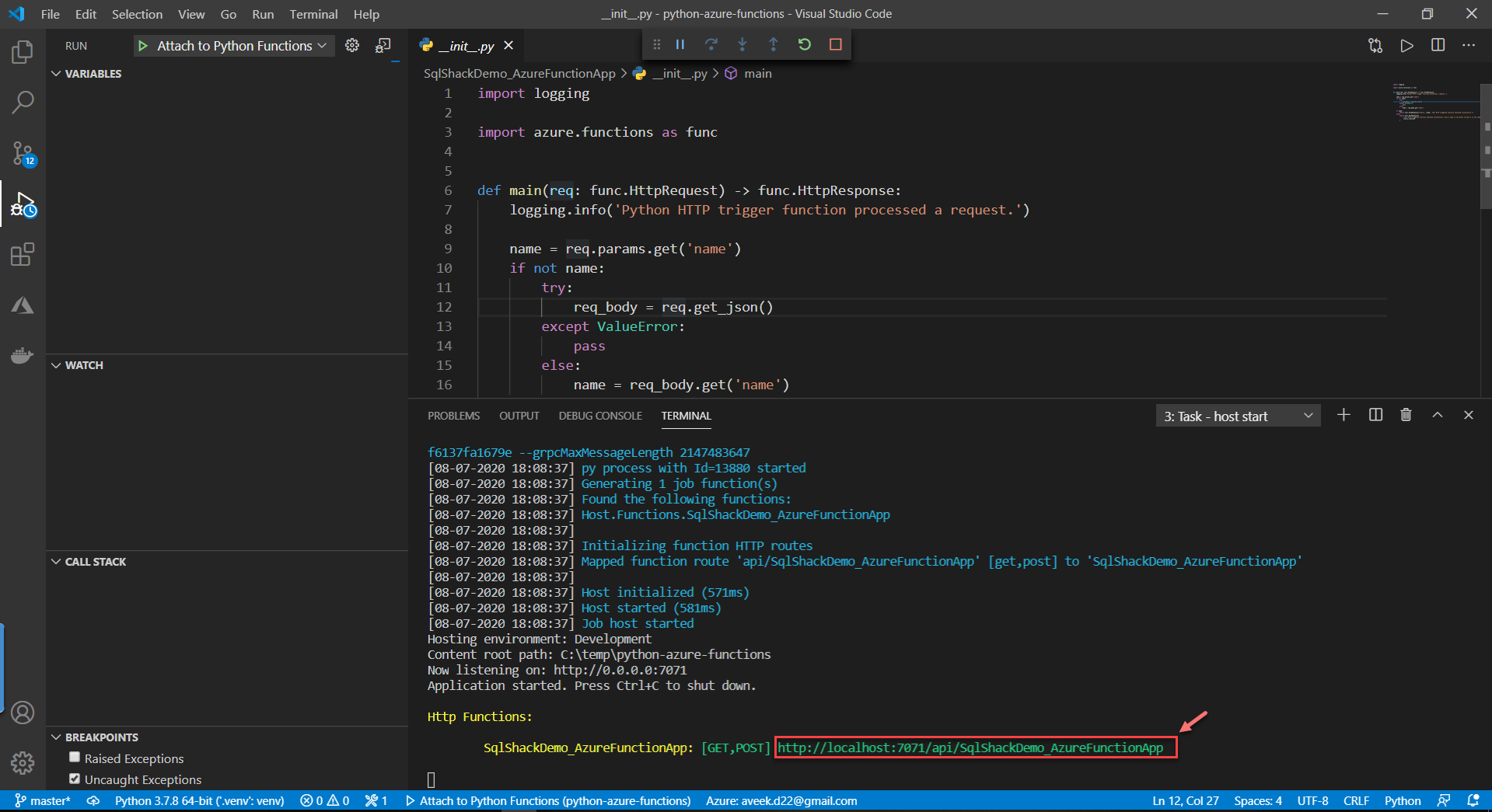Open the Docker view in sidebar
This screenshot has width=1492, height=812.
click(x=23, y=355)
